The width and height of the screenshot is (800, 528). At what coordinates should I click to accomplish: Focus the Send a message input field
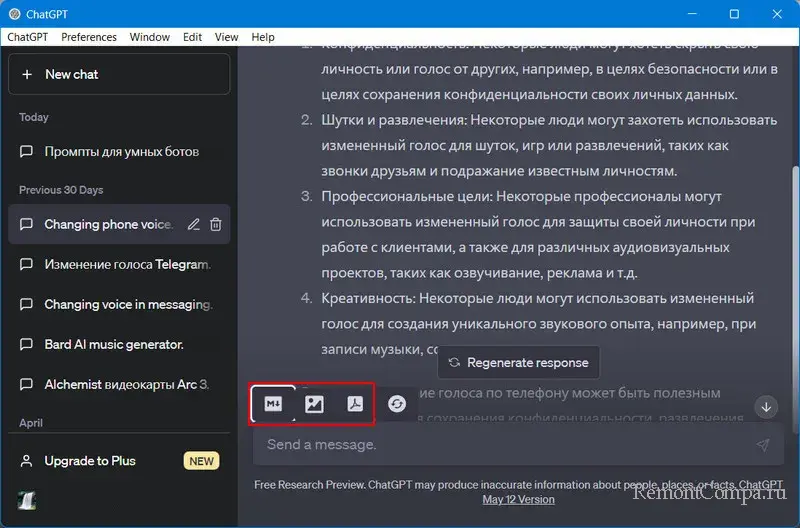[500, 444]
